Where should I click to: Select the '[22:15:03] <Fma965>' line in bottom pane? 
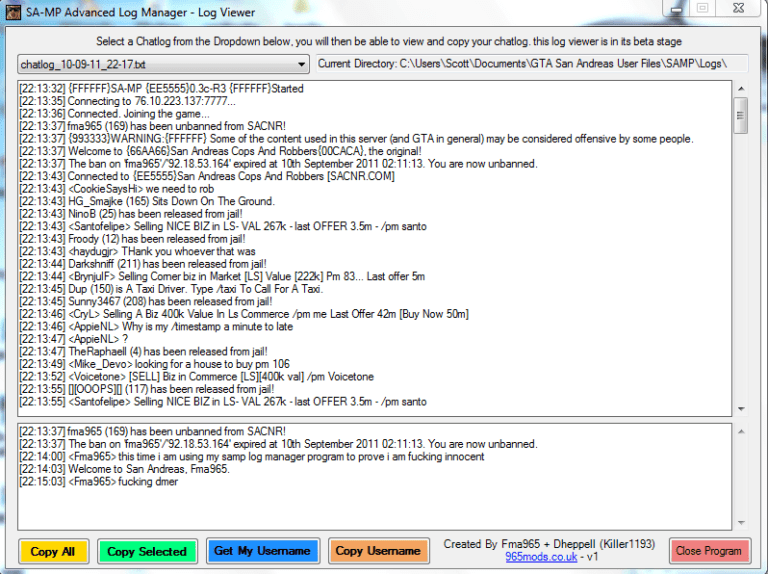tap(98, 482)
